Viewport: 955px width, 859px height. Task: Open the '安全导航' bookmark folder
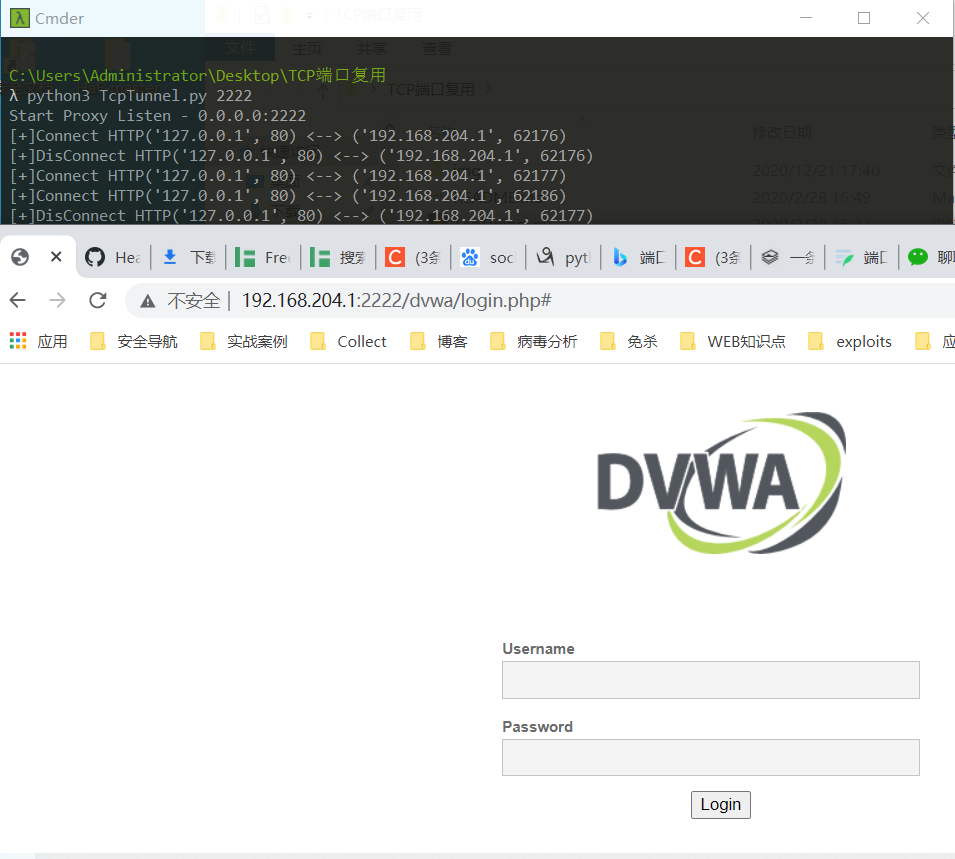click(x=134, y=341)
